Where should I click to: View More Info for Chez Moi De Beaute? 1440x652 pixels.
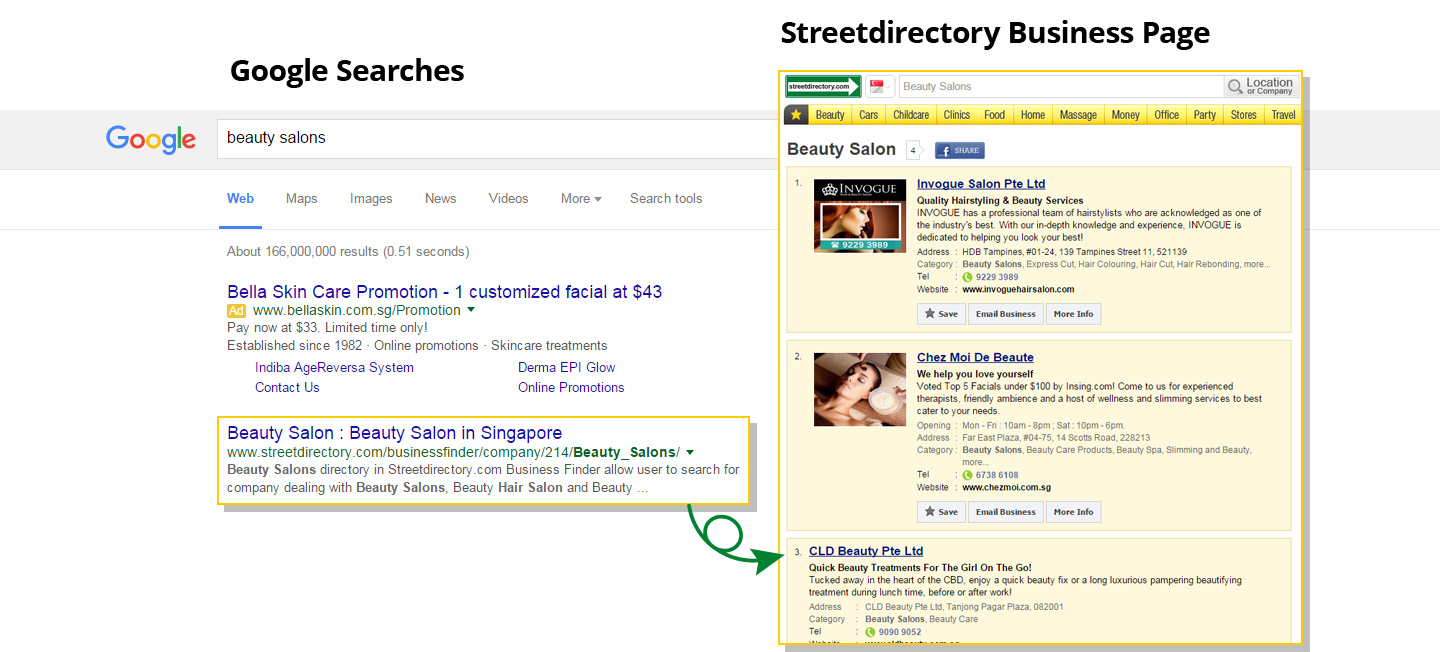[1073, 512]
